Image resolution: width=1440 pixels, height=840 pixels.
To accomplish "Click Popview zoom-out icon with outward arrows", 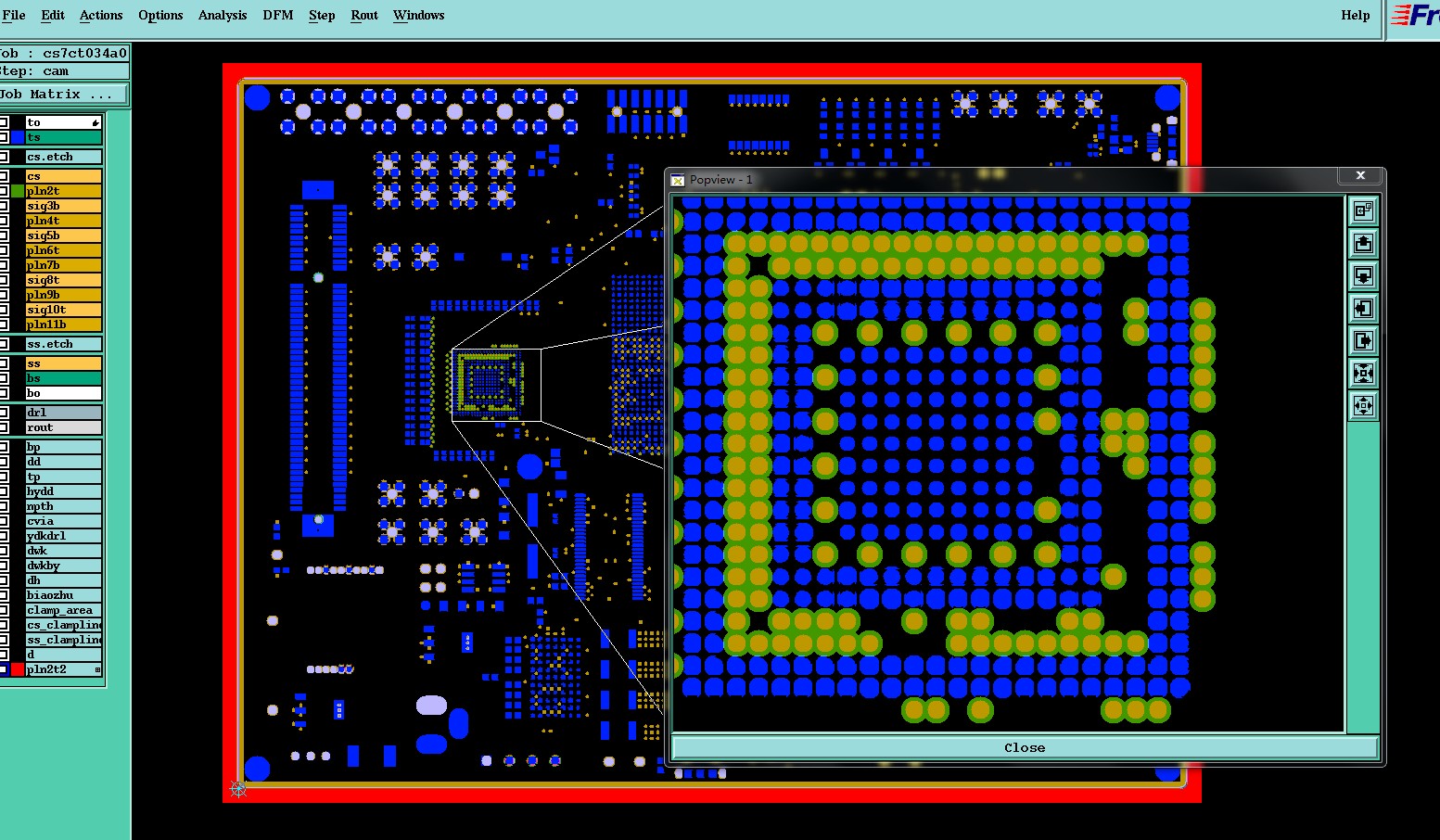I will 1363,406.
